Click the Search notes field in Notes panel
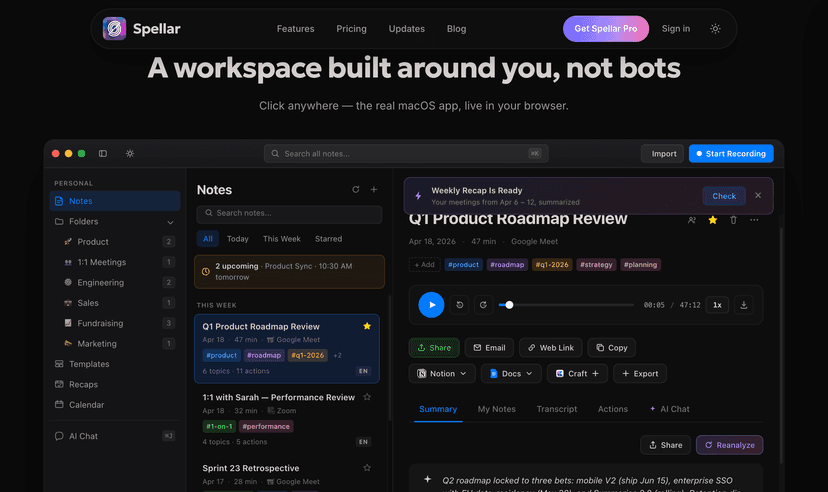 click(x=289, y=213)
